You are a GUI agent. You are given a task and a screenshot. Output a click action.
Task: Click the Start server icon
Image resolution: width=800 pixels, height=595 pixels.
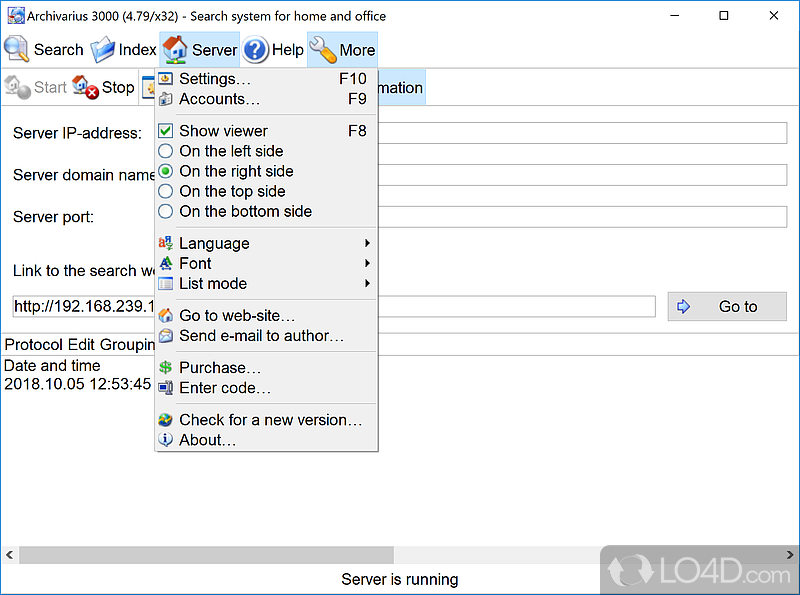point(17,87)
